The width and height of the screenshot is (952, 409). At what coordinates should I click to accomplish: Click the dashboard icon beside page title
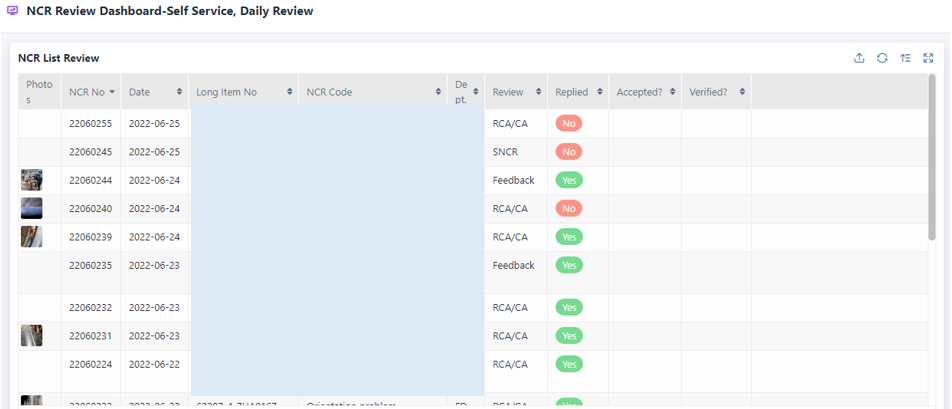(x=13, y=11)
